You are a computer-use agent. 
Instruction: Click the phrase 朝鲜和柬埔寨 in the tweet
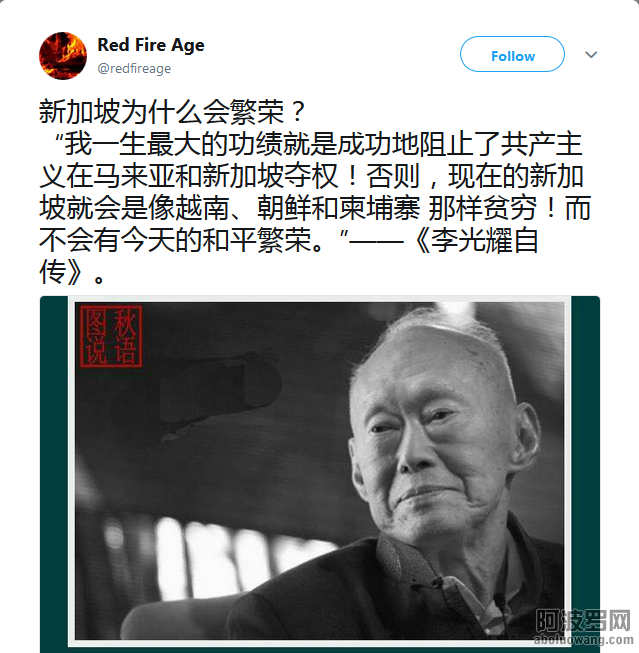(338, 208)
